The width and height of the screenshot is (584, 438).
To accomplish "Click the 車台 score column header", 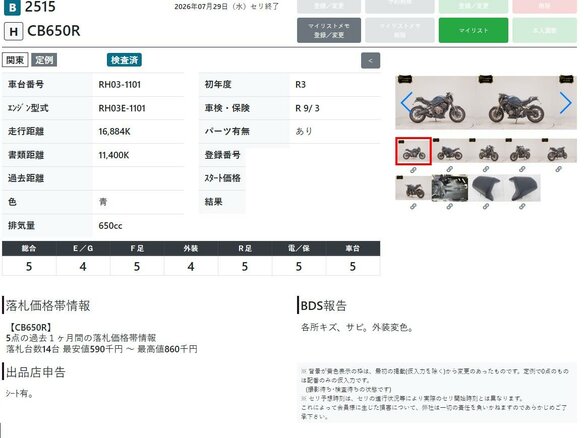I will 353,248.
